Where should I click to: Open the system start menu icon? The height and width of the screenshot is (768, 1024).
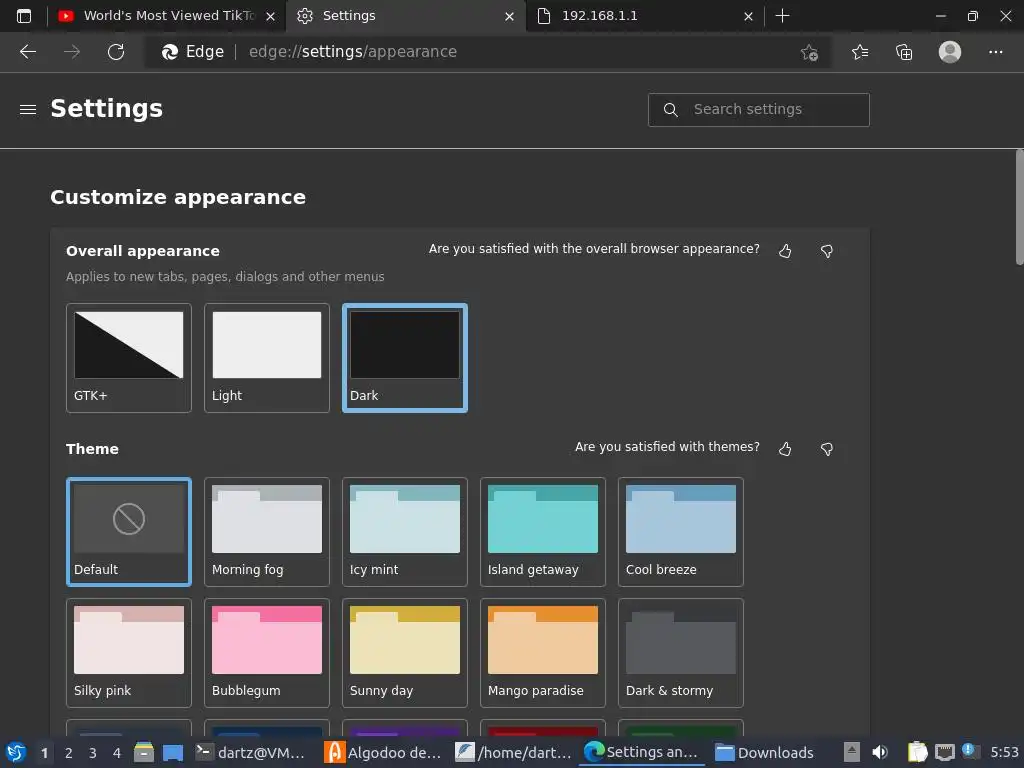pos(16,752)
